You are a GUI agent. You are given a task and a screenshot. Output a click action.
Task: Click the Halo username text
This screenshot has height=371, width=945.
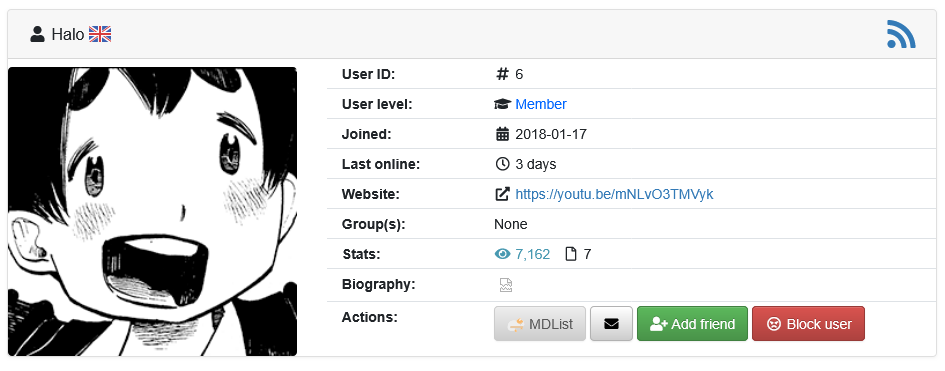(68, 35)
